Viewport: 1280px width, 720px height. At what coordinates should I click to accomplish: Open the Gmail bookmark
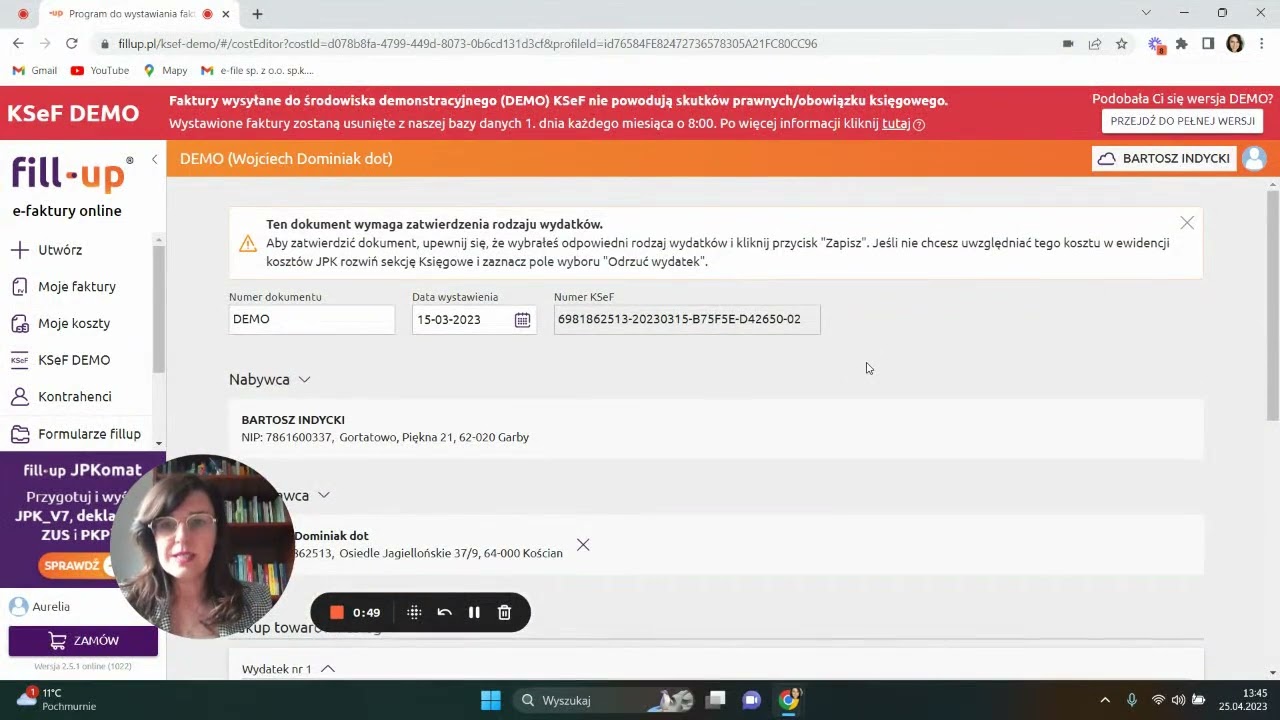coord(34,71)
